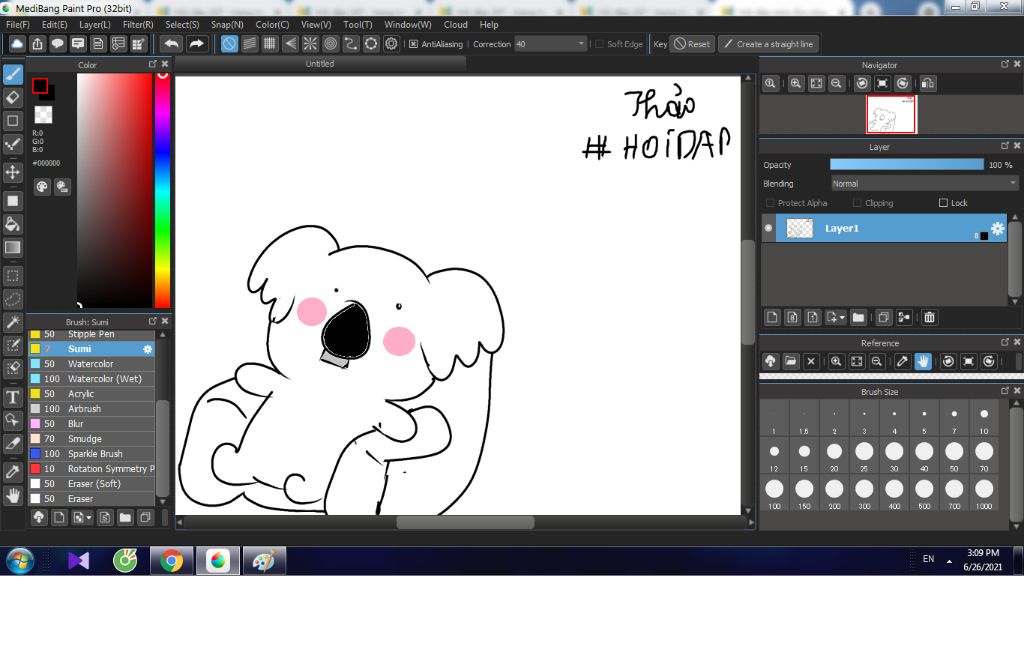Click Create a straight line button
This screenshot has height=661, width=1024.
(x=769, y=44)
